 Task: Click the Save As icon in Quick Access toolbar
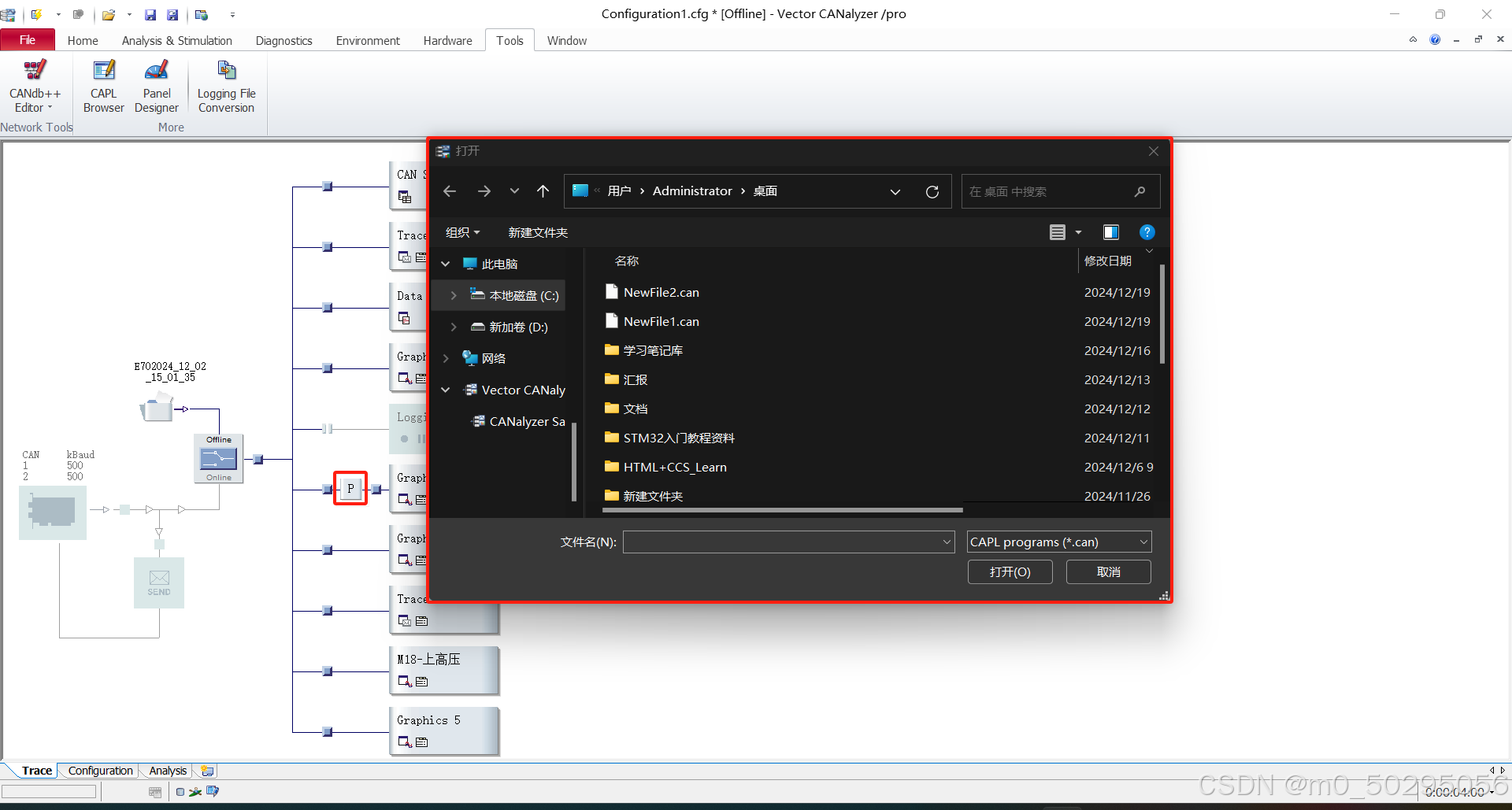[172, 14]
